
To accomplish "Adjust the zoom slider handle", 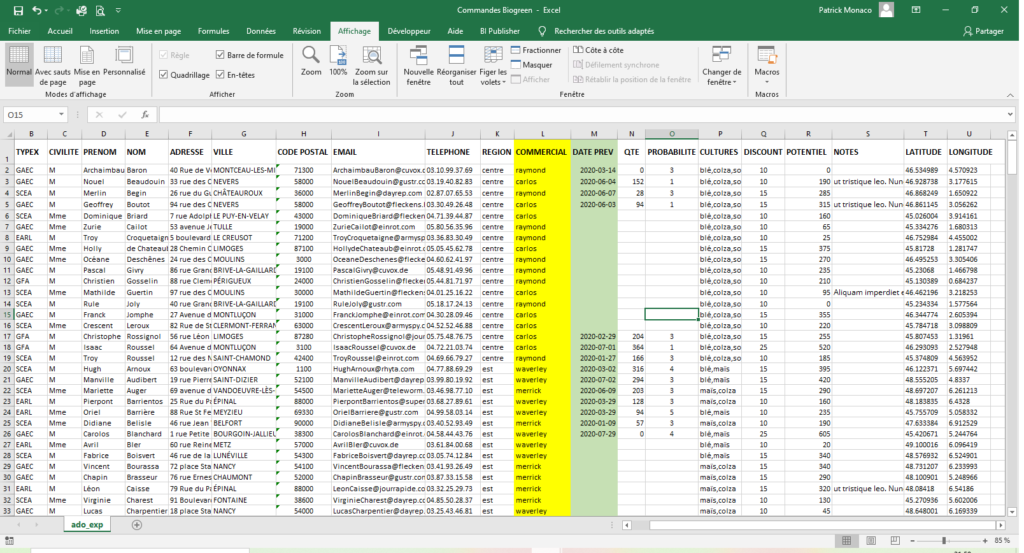I will 944,541.
